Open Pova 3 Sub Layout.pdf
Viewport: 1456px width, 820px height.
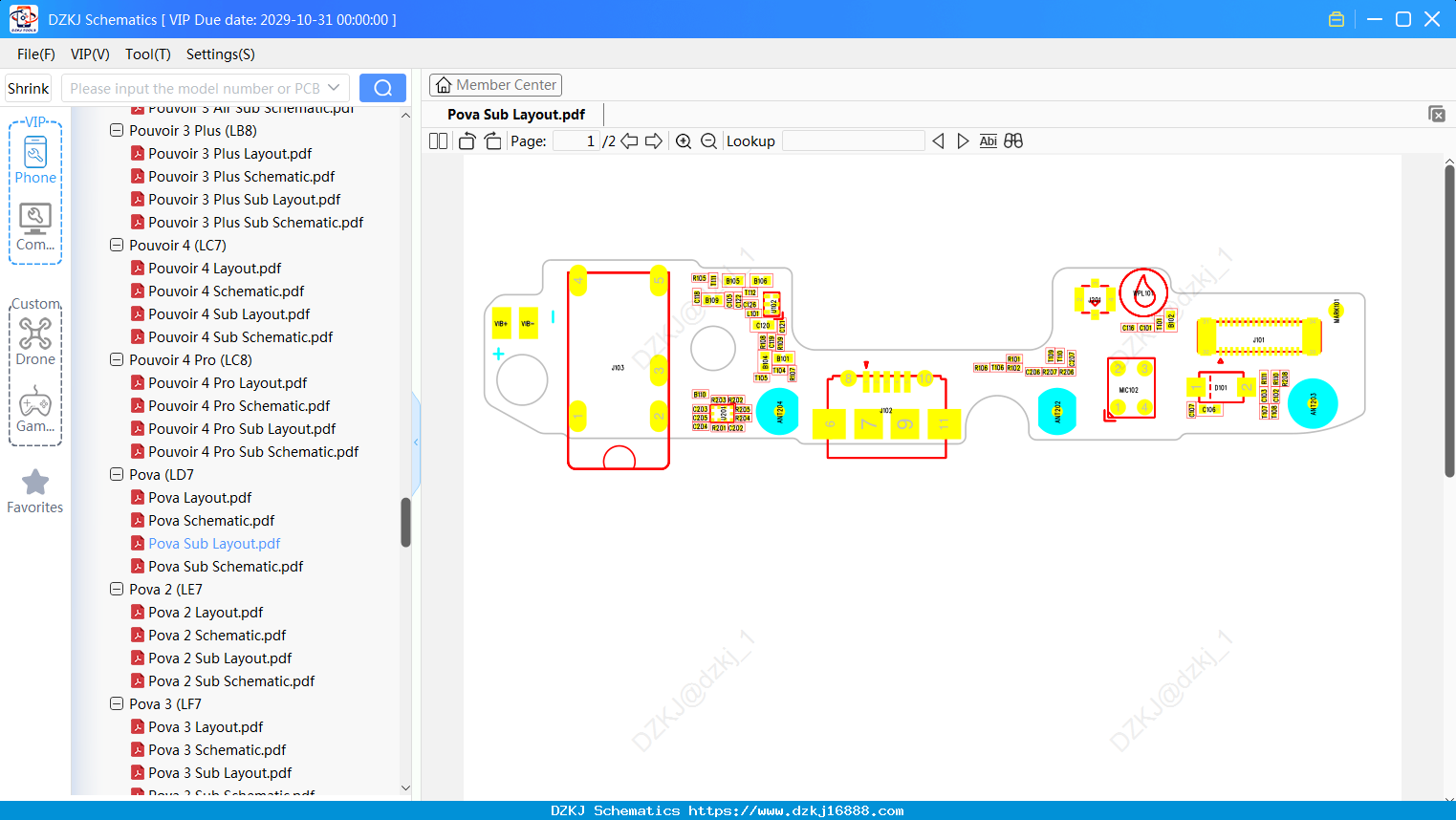point(220,772)
